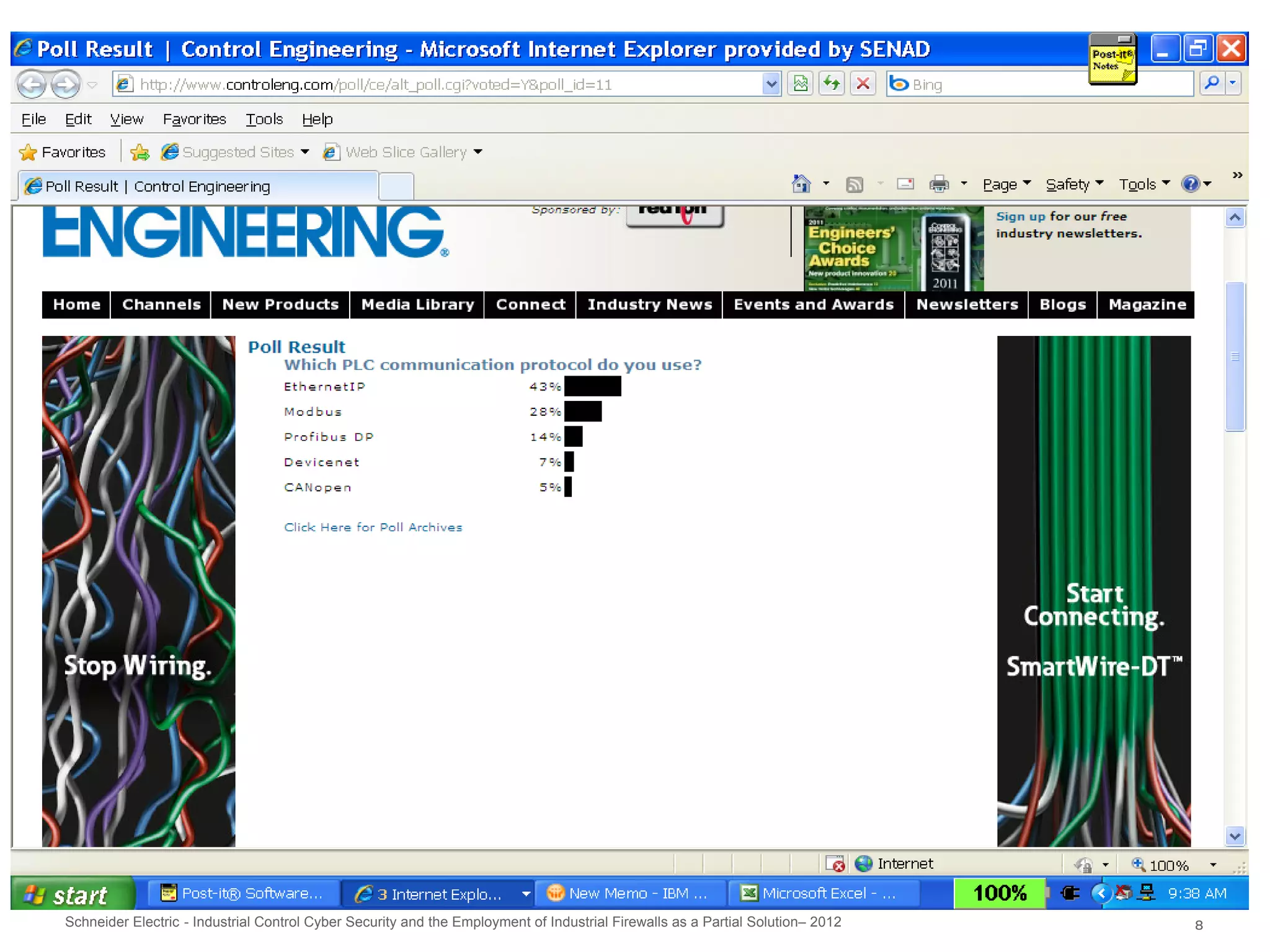Screen dimensions: 1270x952
Task: Click the search magnifier button
Action: (1211, 83)
